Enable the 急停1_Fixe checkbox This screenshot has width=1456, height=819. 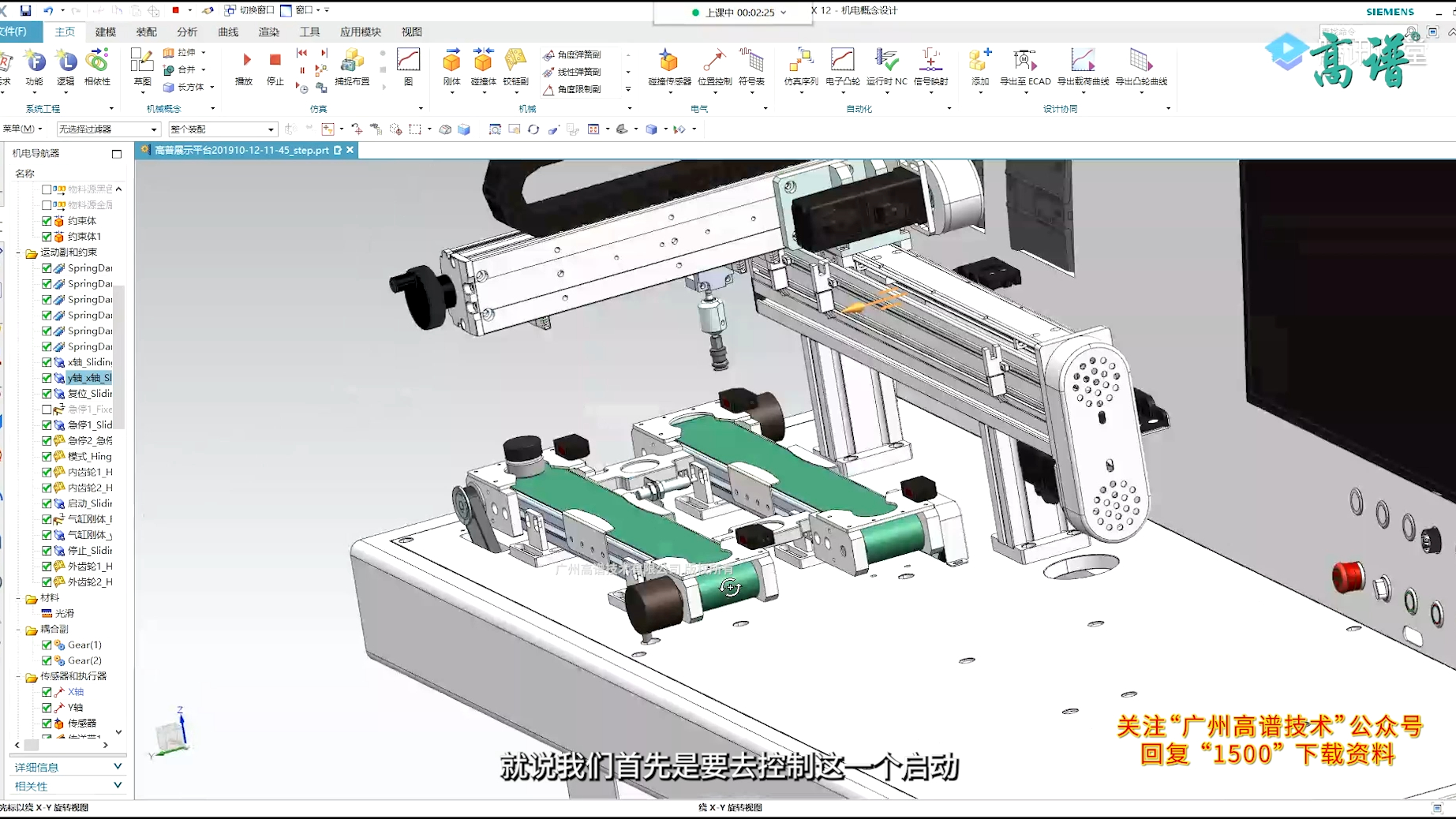[46, 409]
